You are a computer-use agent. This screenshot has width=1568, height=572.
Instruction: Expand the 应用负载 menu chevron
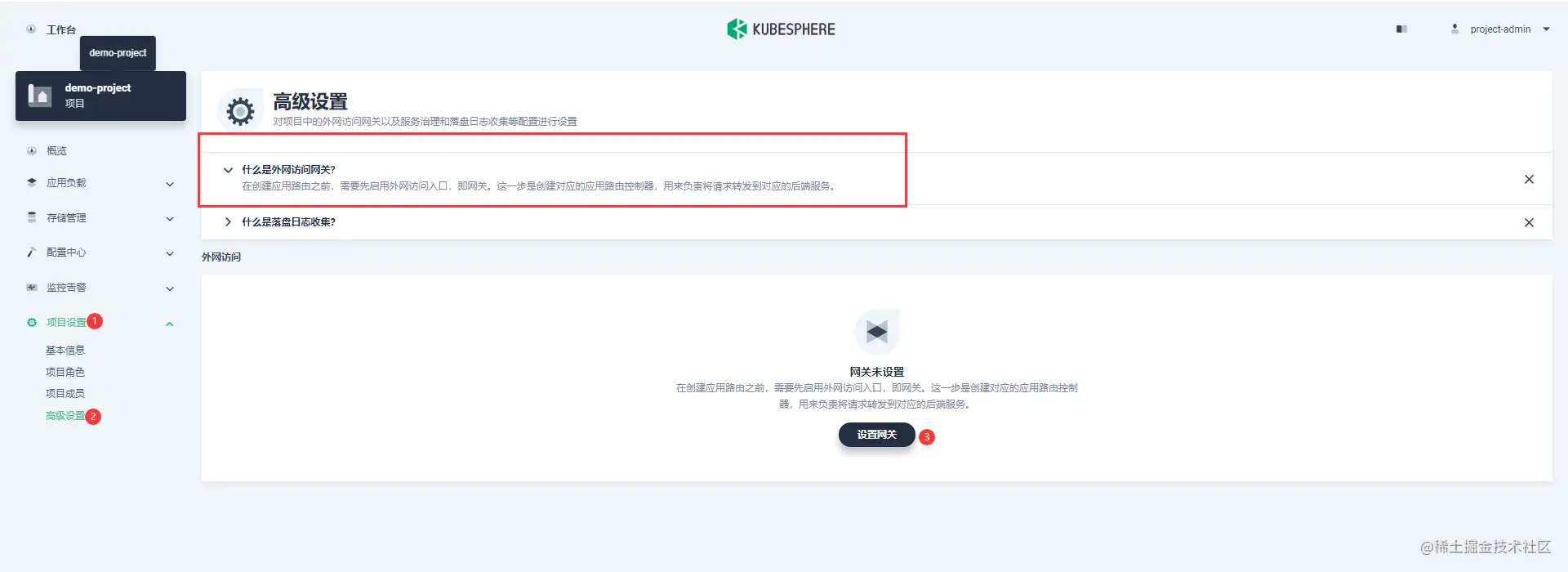170,184
